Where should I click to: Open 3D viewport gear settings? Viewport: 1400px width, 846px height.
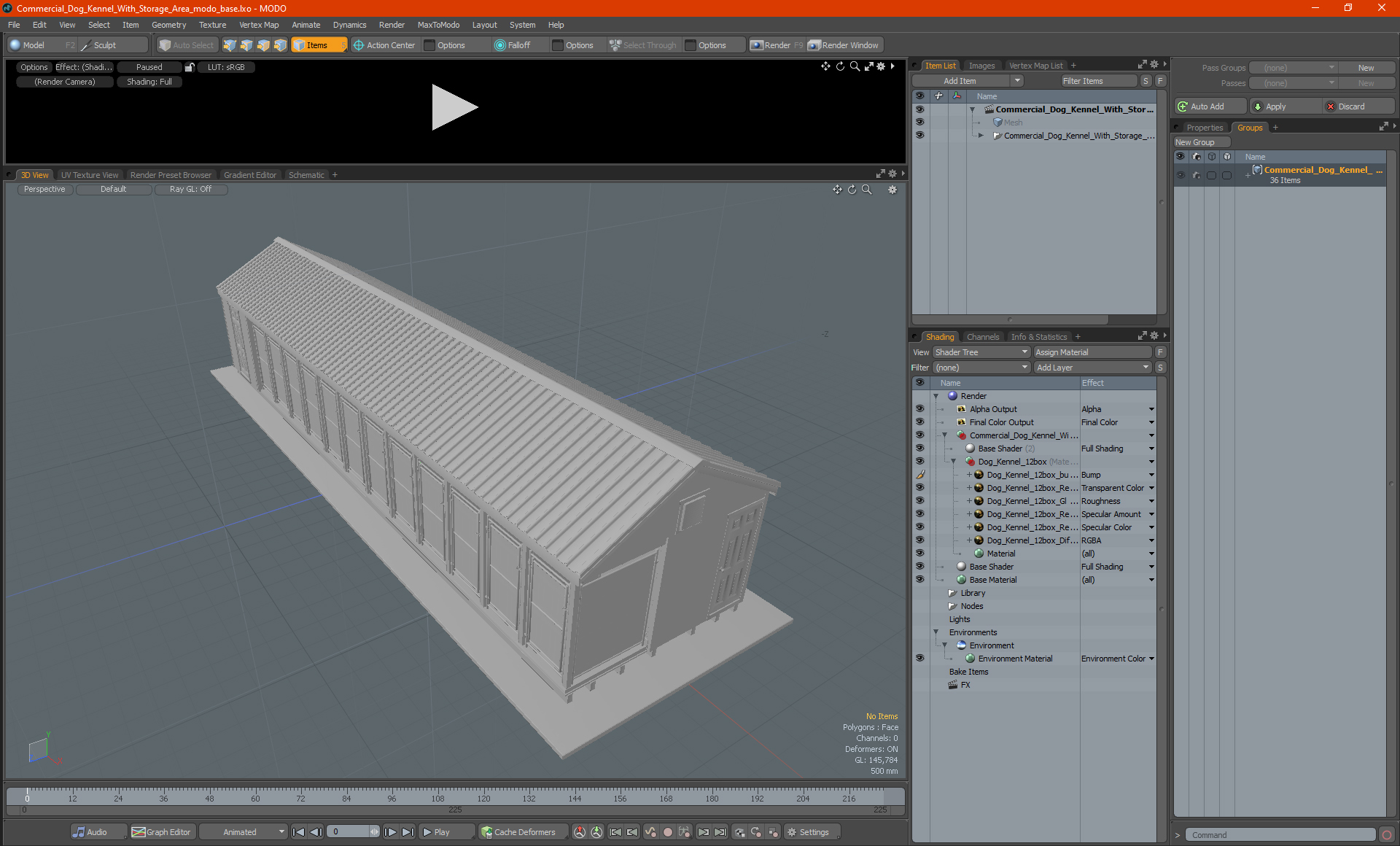coord(892,190)
